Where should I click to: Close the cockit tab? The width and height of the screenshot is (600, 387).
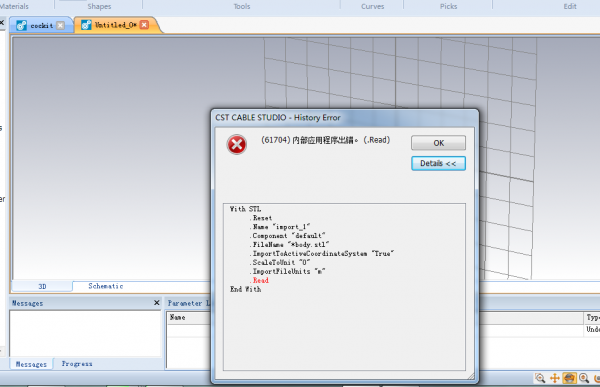coord(60,25)
